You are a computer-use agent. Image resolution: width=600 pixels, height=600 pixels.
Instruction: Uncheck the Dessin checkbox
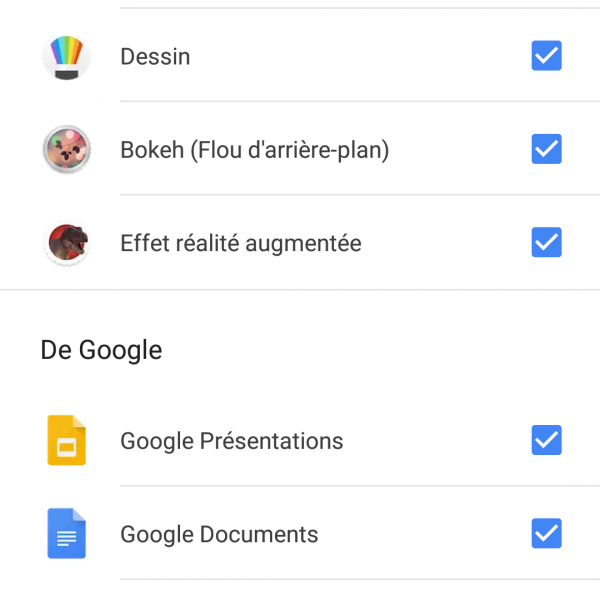546,56
